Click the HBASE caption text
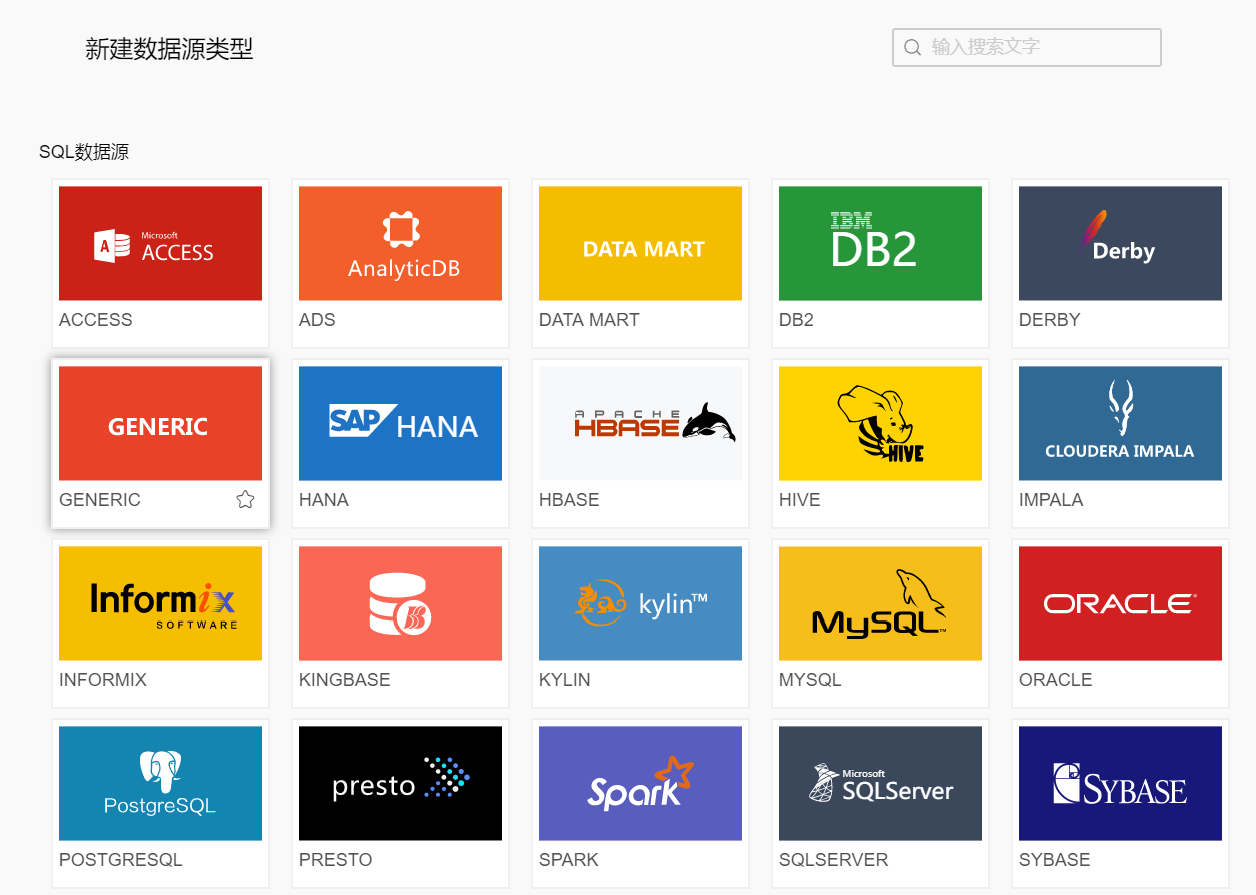The image size is (1256, 895). 569,500
